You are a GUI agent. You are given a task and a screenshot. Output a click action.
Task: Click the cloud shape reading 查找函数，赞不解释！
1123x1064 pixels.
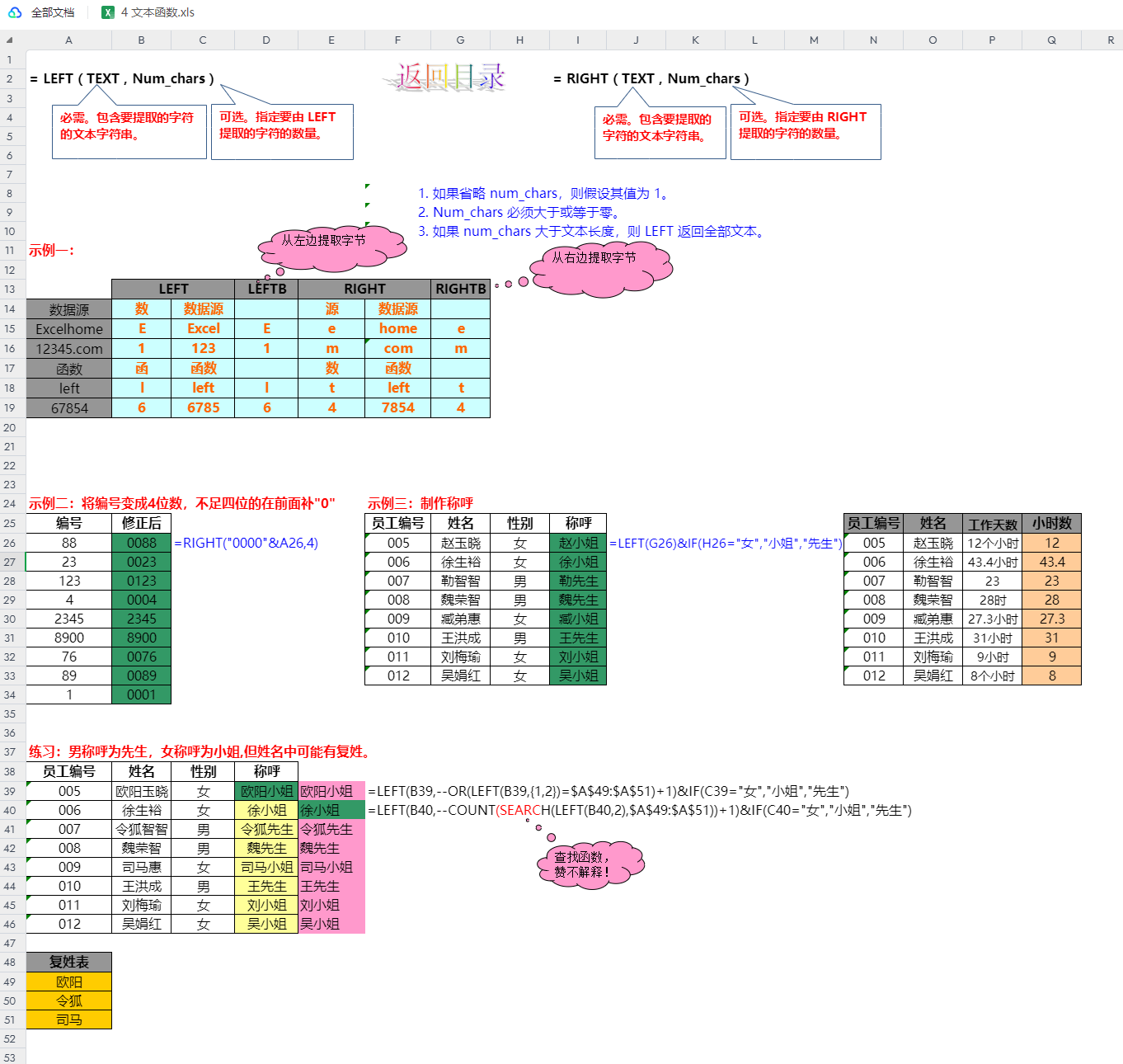click(x=590, y=864)
